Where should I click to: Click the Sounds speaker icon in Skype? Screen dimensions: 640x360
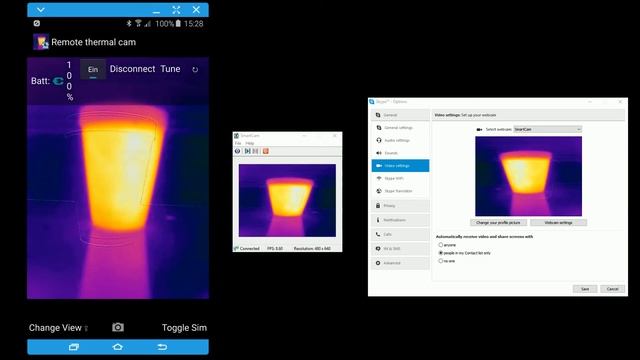(x=378, y=153)
